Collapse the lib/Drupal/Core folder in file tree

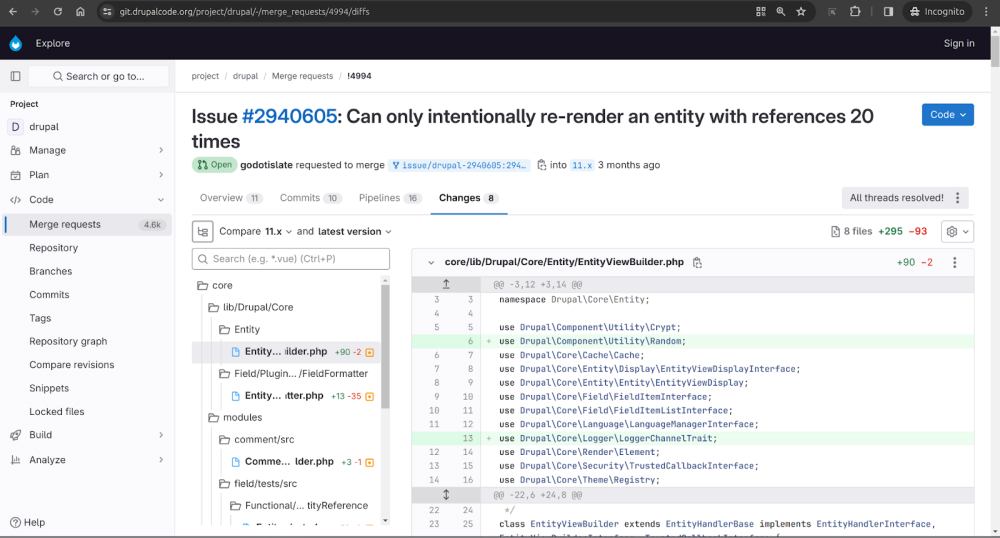(x=286, y=307)
